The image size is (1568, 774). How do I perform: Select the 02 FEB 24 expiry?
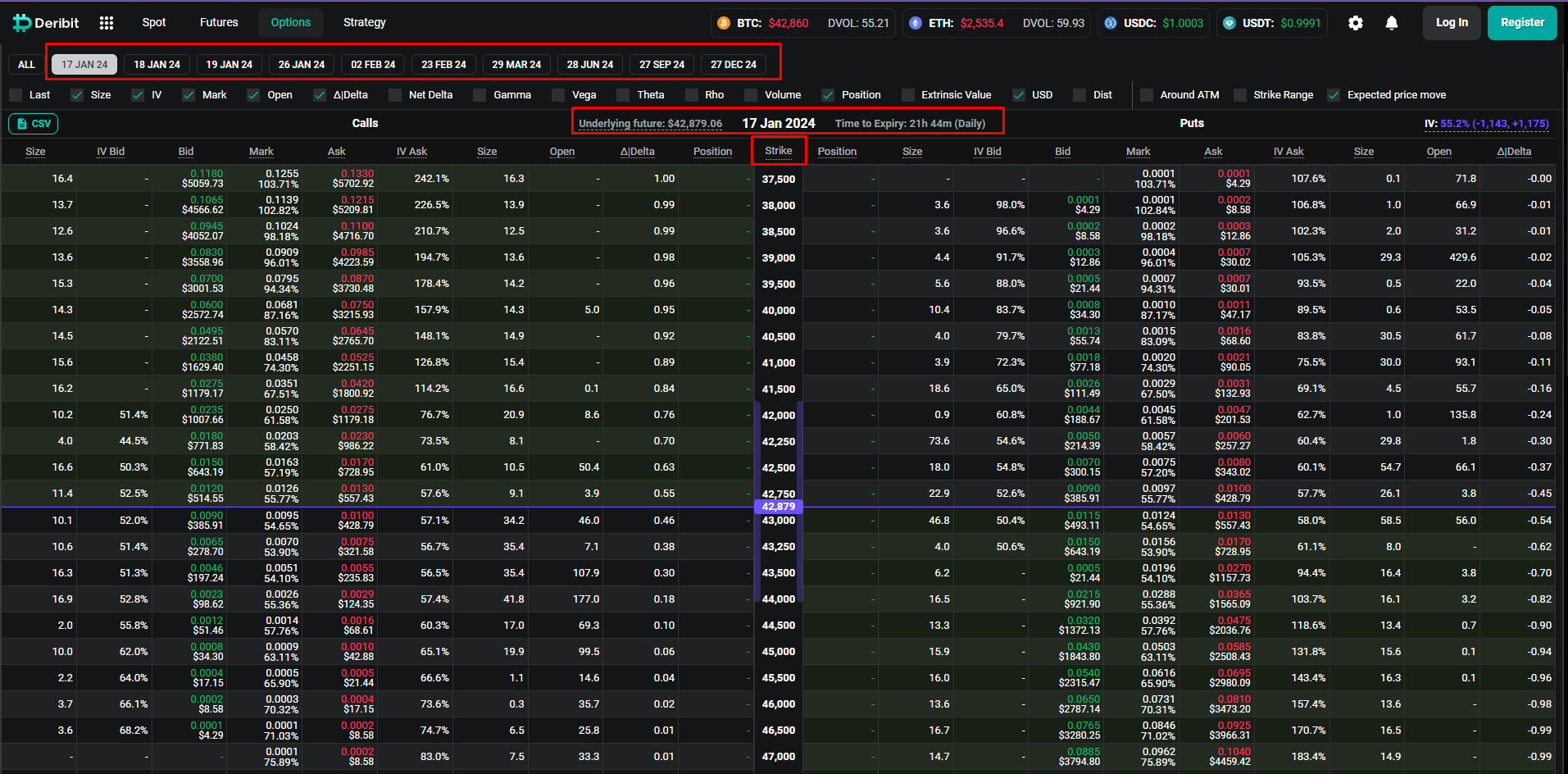coord(373,65)
